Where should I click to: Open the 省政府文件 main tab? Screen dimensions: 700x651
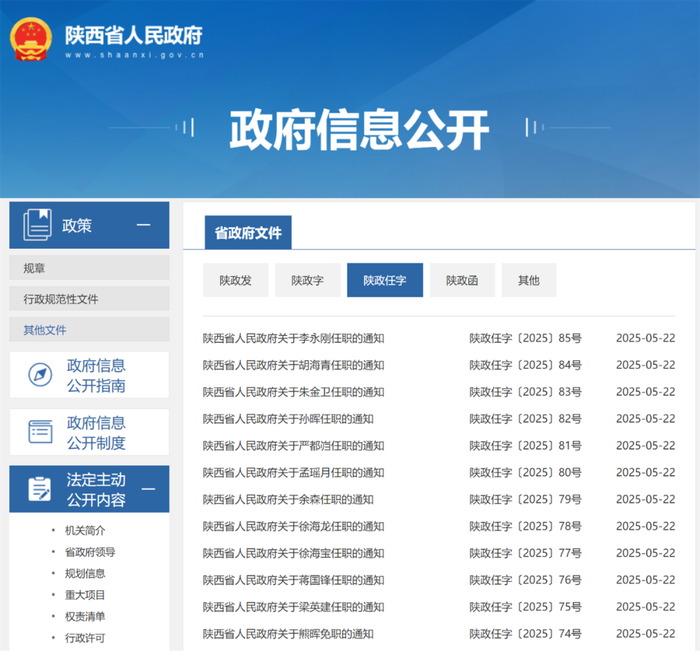[x=248, y=233]
